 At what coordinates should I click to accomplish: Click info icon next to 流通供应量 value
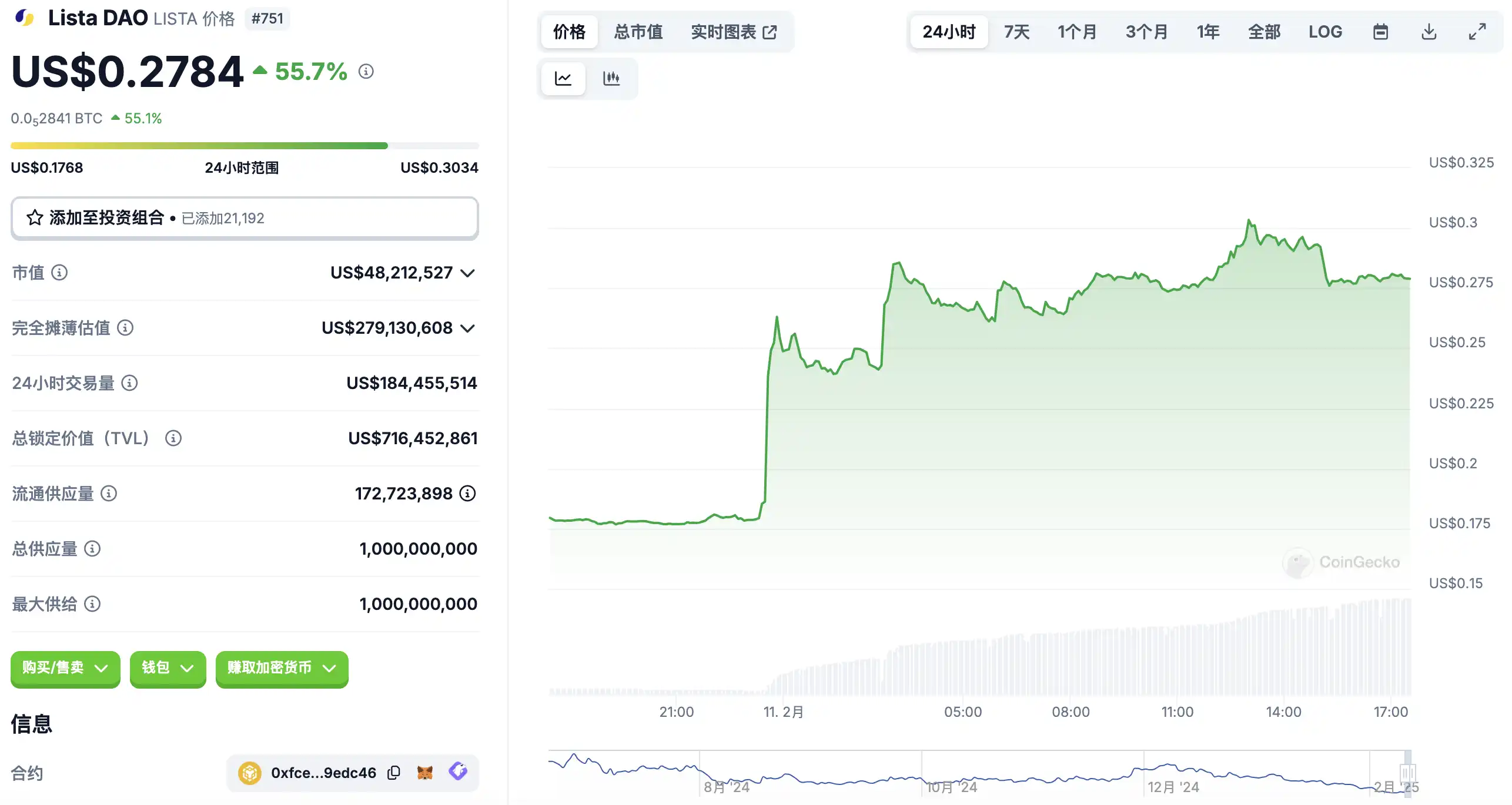point(467,494)
